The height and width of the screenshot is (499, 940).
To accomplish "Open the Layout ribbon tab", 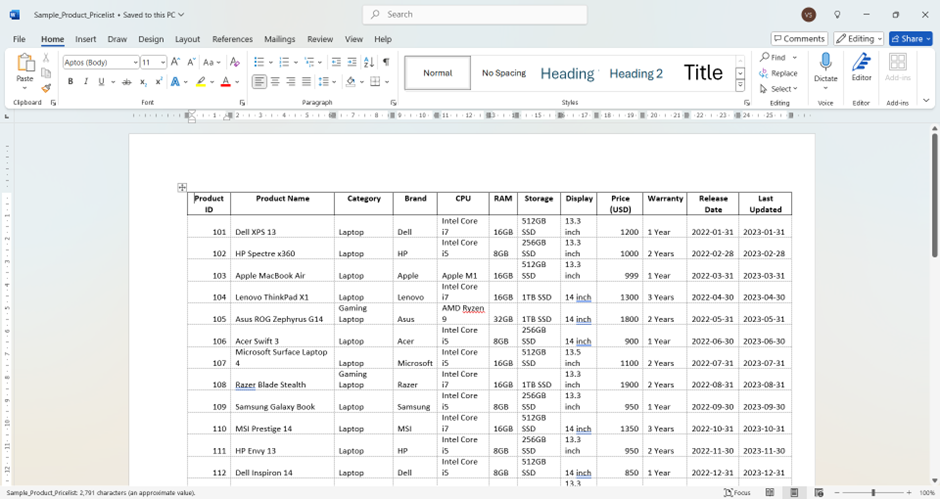I will (x=187, y=39).
